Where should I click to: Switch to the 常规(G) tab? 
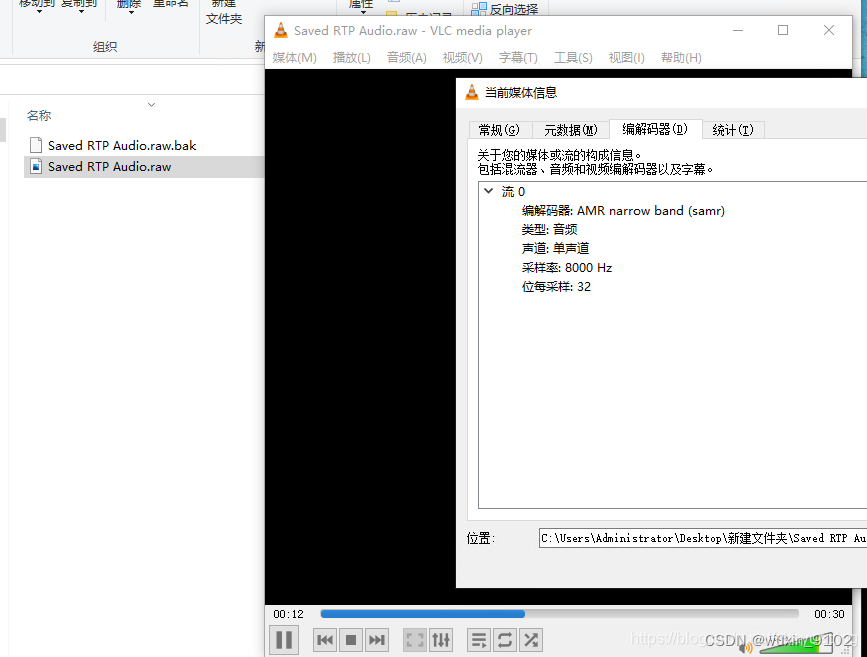tap(499, 130)
